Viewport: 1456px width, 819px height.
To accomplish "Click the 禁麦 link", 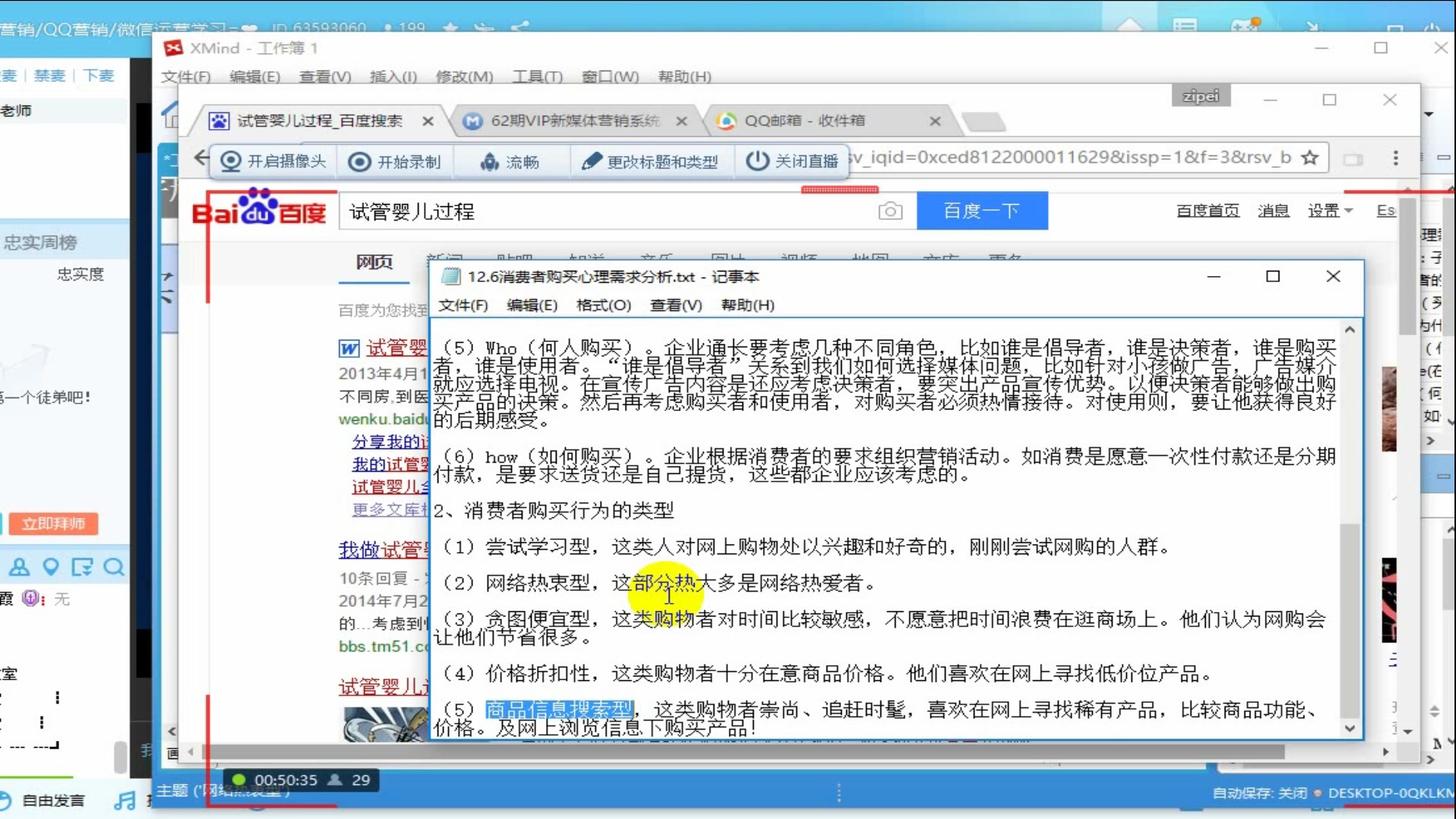I will pyautogui.click(x=50, y=76).
